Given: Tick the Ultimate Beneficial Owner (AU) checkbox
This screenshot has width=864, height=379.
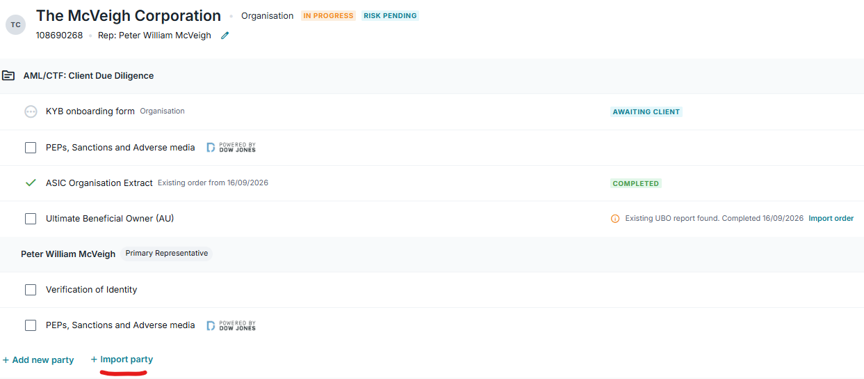Looking at the screenshot, I should tap(31, 219).
